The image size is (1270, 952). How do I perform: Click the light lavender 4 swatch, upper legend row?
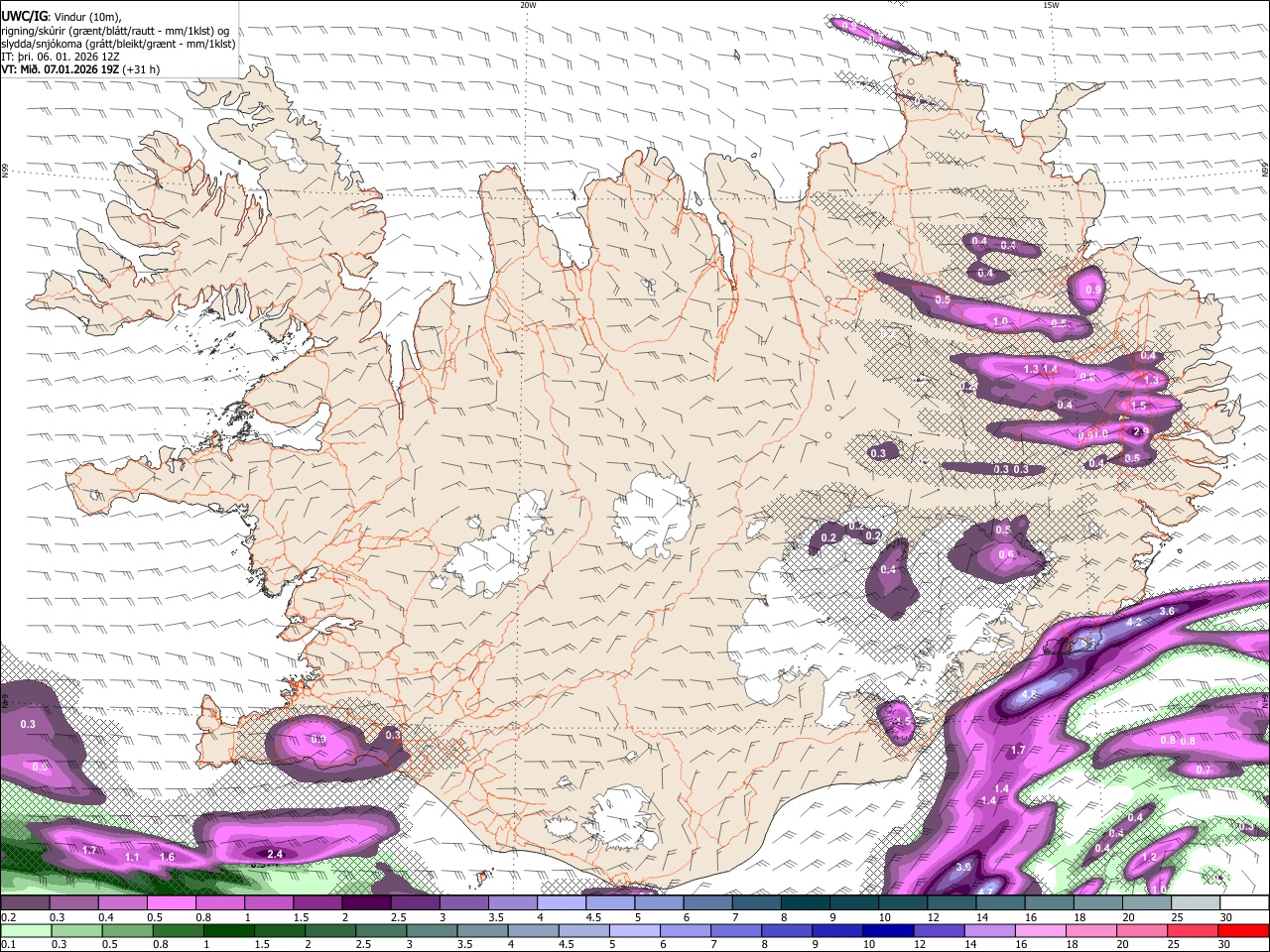point(561,903)
